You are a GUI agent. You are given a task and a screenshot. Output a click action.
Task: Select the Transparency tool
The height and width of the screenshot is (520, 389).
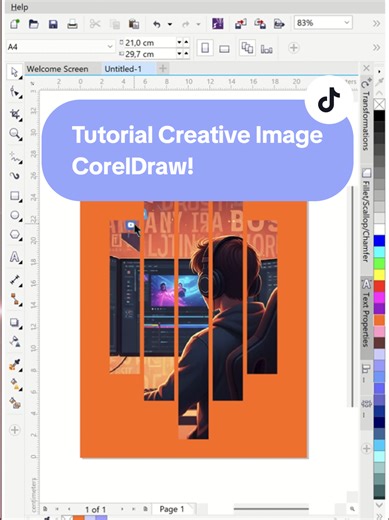[x=15, y=342]
